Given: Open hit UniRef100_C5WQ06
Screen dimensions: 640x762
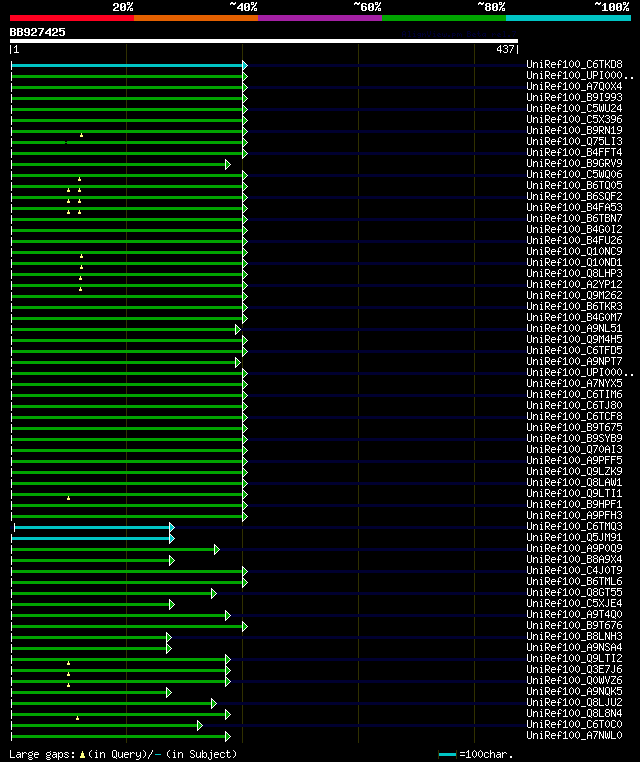Looking at the screenshot, I should tap(574, 174).
